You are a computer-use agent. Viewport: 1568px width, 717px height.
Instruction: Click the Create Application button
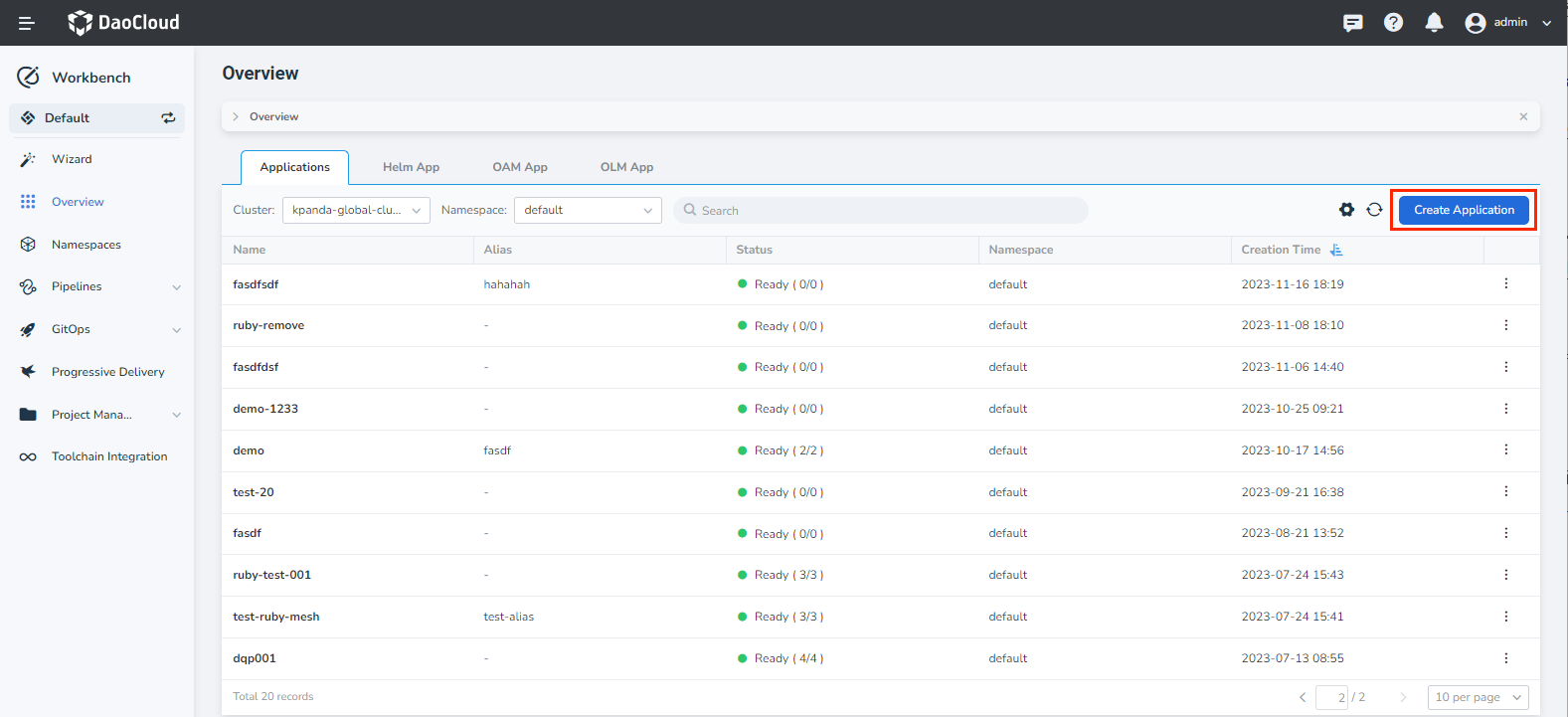click(x=1464, y=210)
